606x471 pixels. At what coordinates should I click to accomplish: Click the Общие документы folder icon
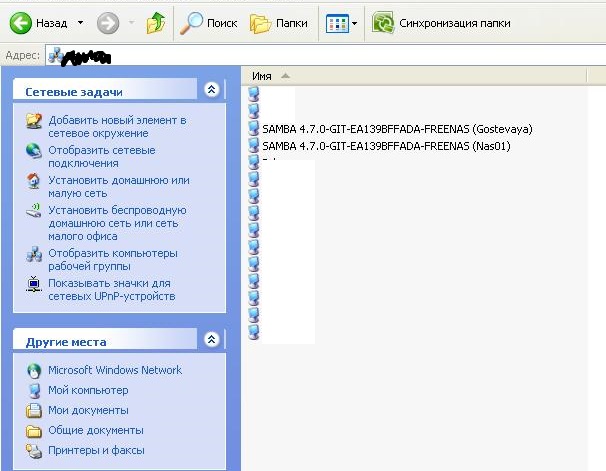34,431
